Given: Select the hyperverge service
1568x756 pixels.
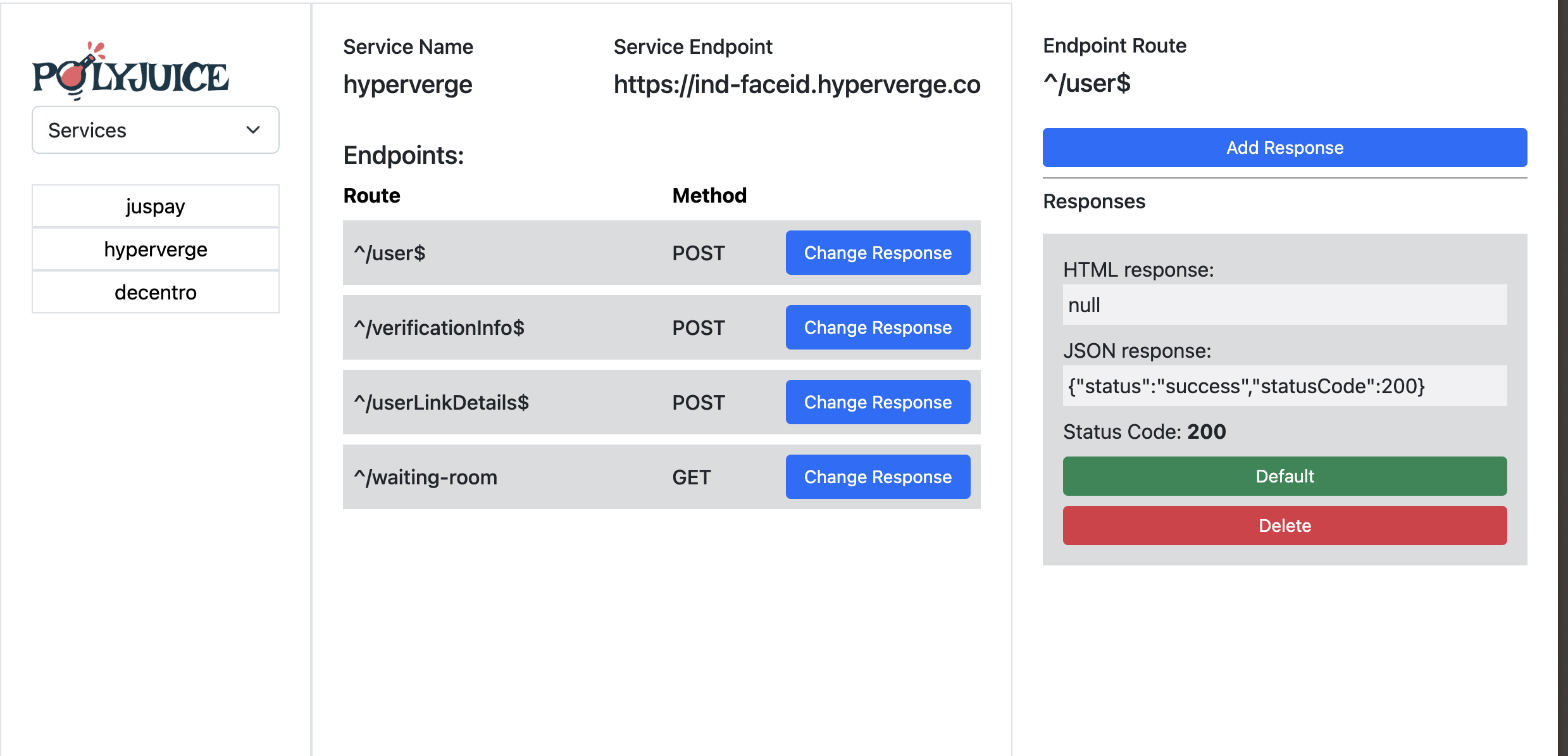Looking at the screenshot, I should click(156, 249).
